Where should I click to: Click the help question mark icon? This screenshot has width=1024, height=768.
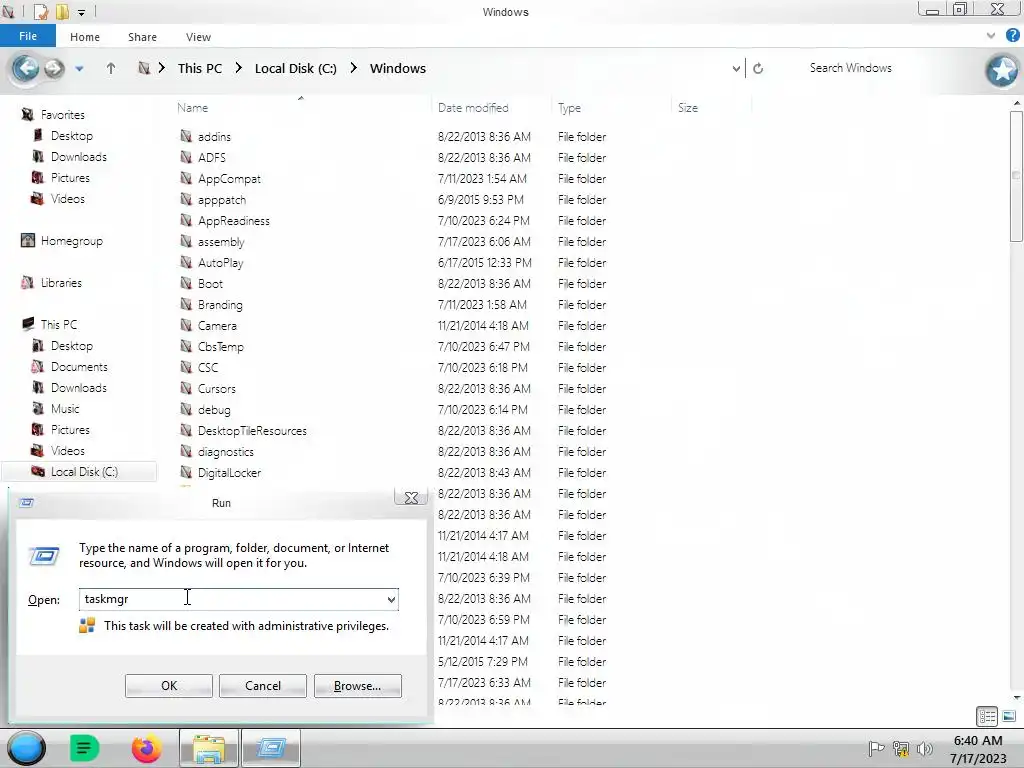[x=1012, y=36]
